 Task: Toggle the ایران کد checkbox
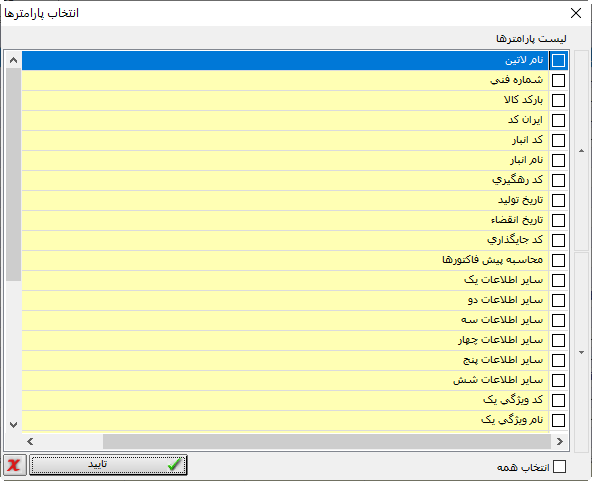558,120
